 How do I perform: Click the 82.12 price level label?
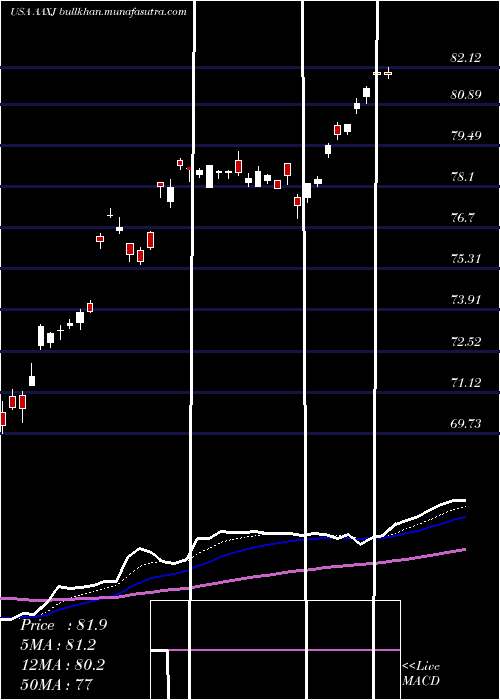(x=466, y=58)
